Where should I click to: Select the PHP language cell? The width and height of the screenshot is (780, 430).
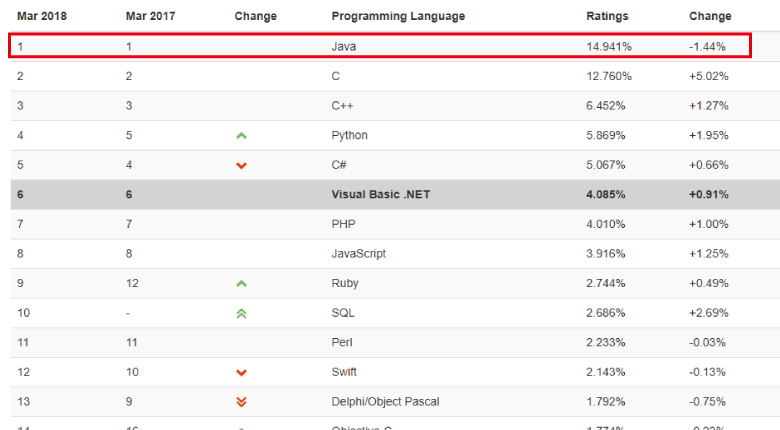(343, 224)
